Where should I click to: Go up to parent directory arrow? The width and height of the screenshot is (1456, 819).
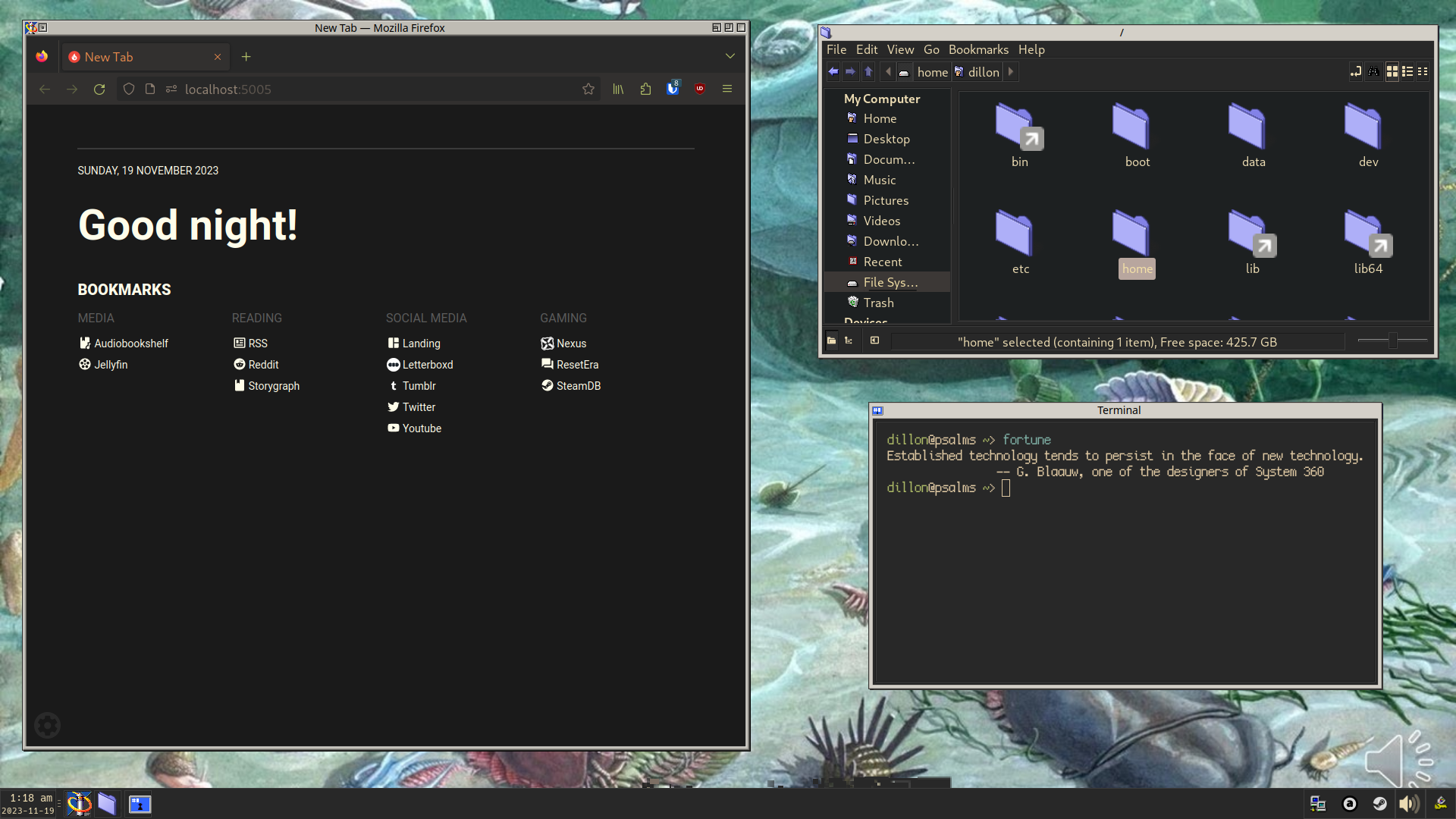tap(868, 71)
